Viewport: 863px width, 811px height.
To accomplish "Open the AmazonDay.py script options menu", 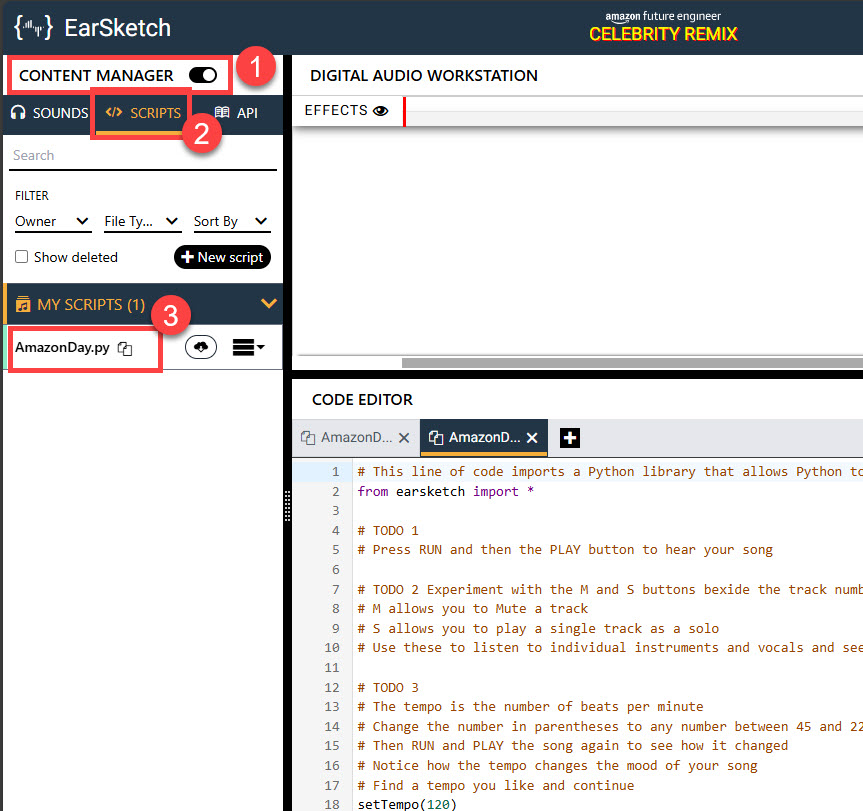I will coord(248,347).
